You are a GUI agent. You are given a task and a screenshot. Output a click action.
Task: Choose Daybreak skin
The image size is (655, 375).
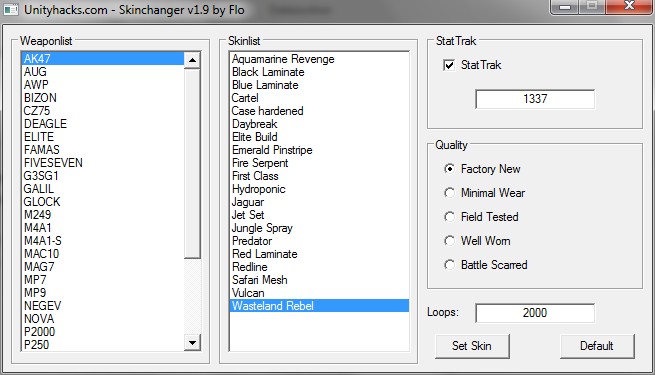point(319,124)
